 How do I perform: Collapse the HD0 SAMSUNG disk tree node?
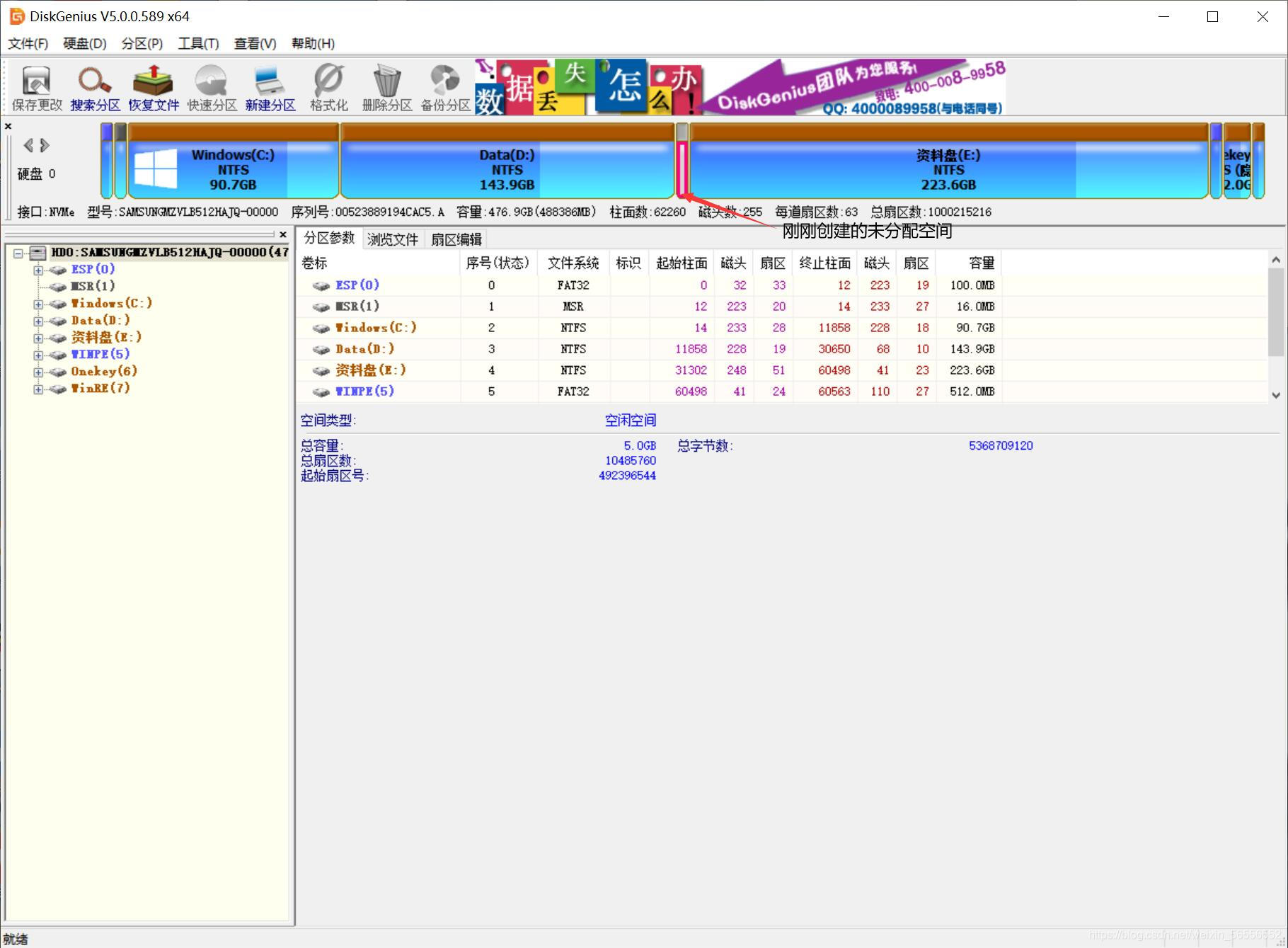19,253
